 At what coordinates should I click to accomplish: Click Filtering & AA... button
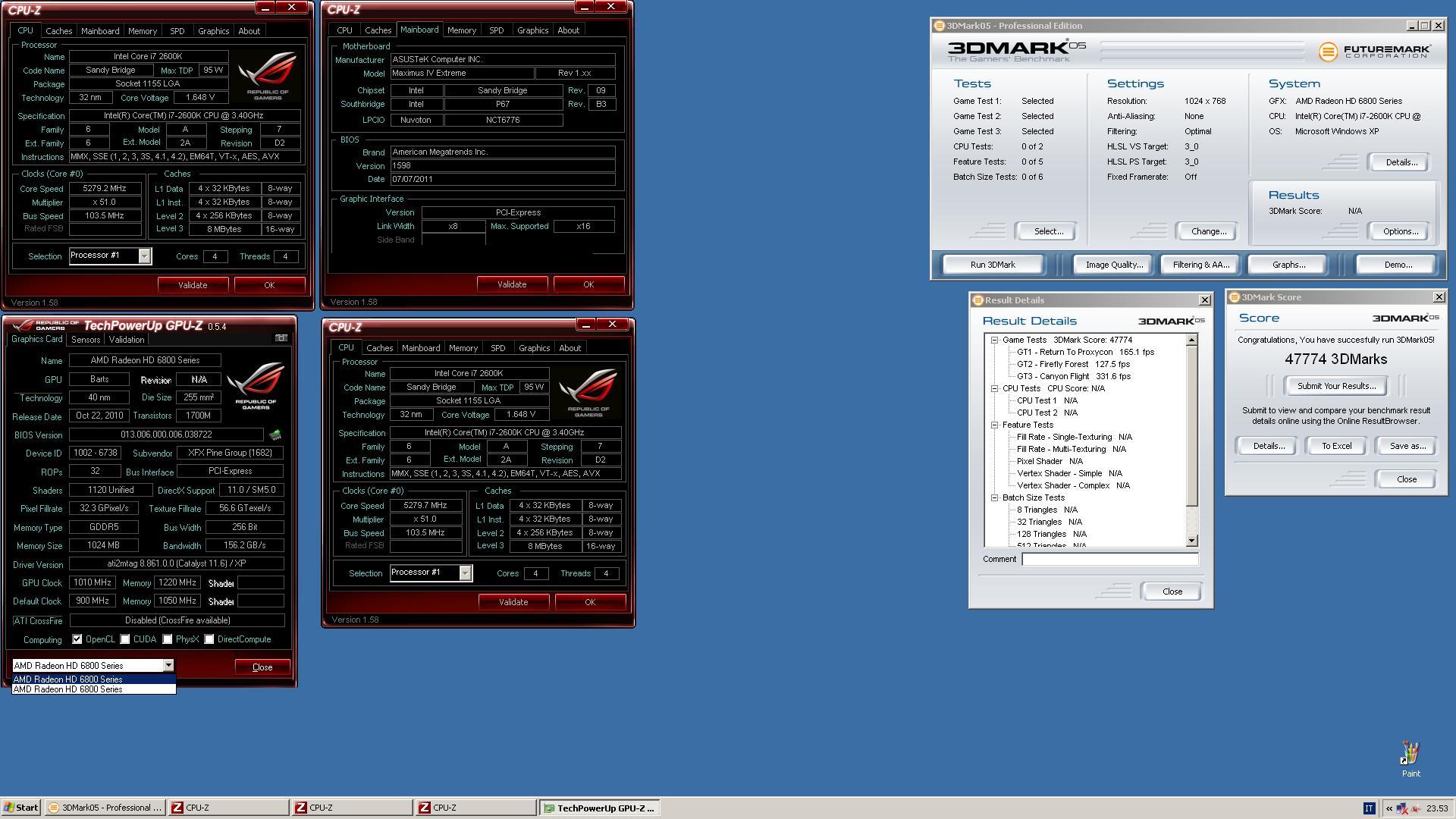(x=1200, y=265)
